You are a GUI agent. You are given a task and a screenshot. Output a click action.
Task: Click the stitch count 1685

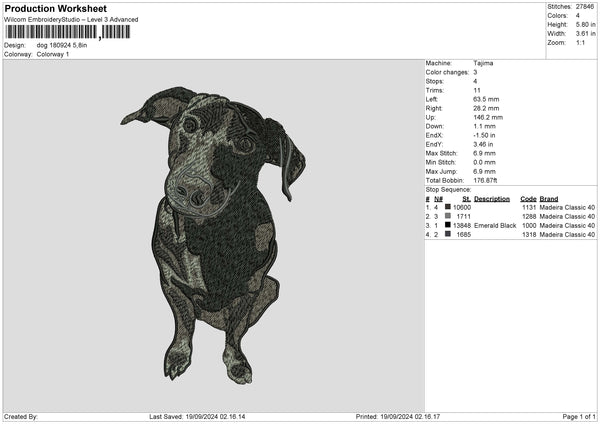[464, 235]
